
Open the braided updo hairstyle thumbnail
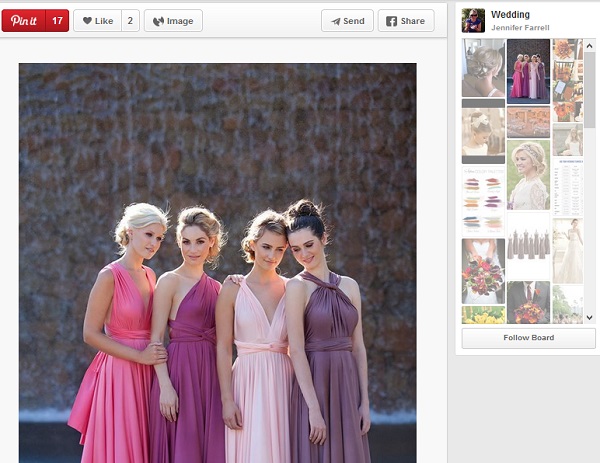click(483, 68)
